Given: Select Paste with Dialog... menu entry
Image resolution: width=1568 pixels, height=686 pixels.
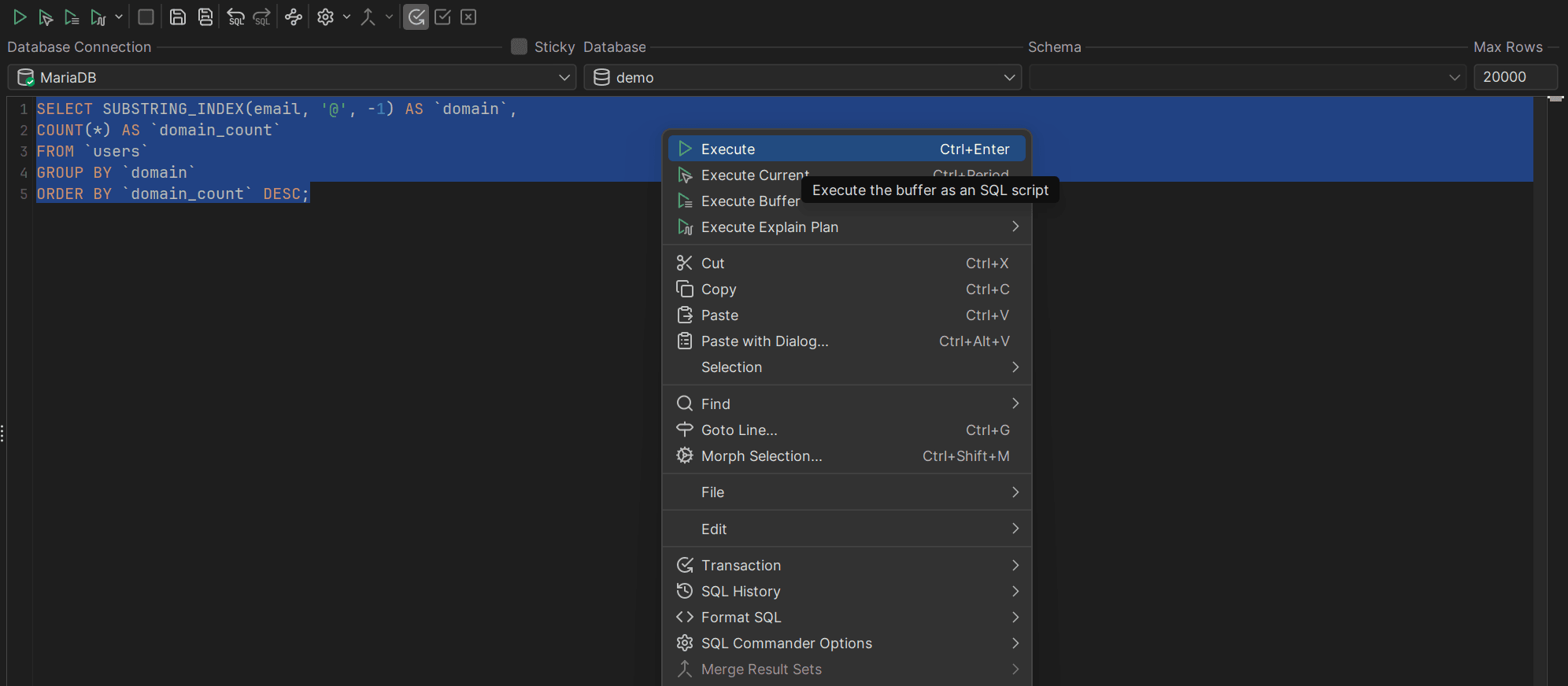Looking at the screenshot, I should pos(847,341).
